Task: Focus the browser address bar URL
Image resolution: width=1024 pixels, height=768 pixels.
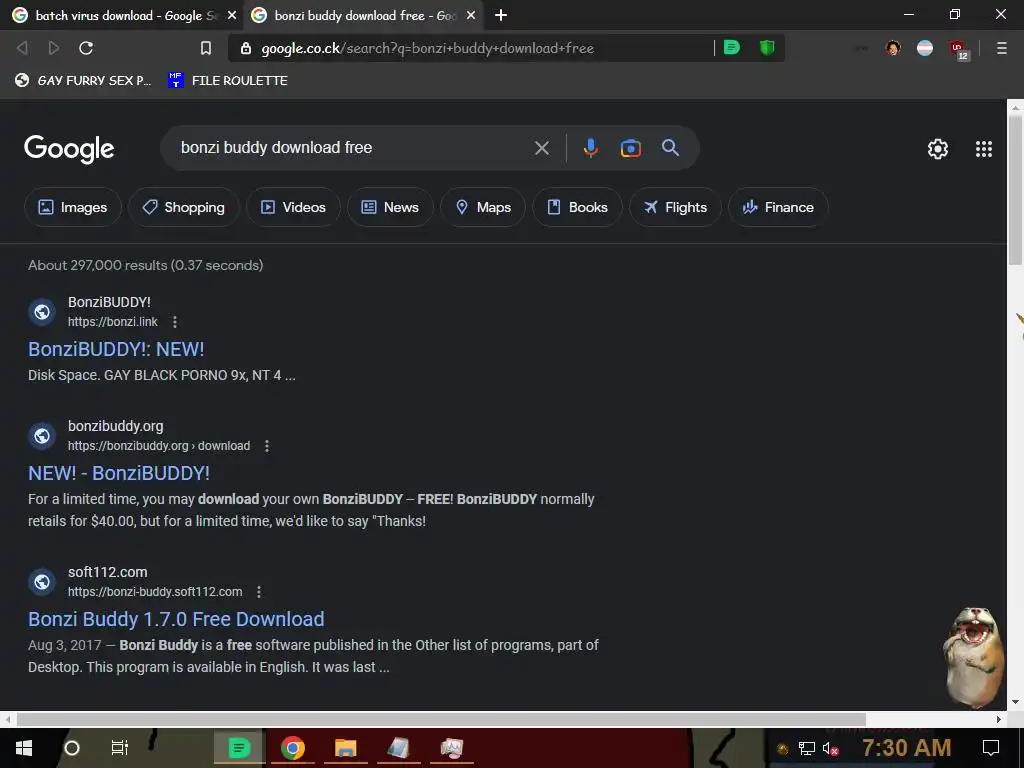Action: pos(428,48)
